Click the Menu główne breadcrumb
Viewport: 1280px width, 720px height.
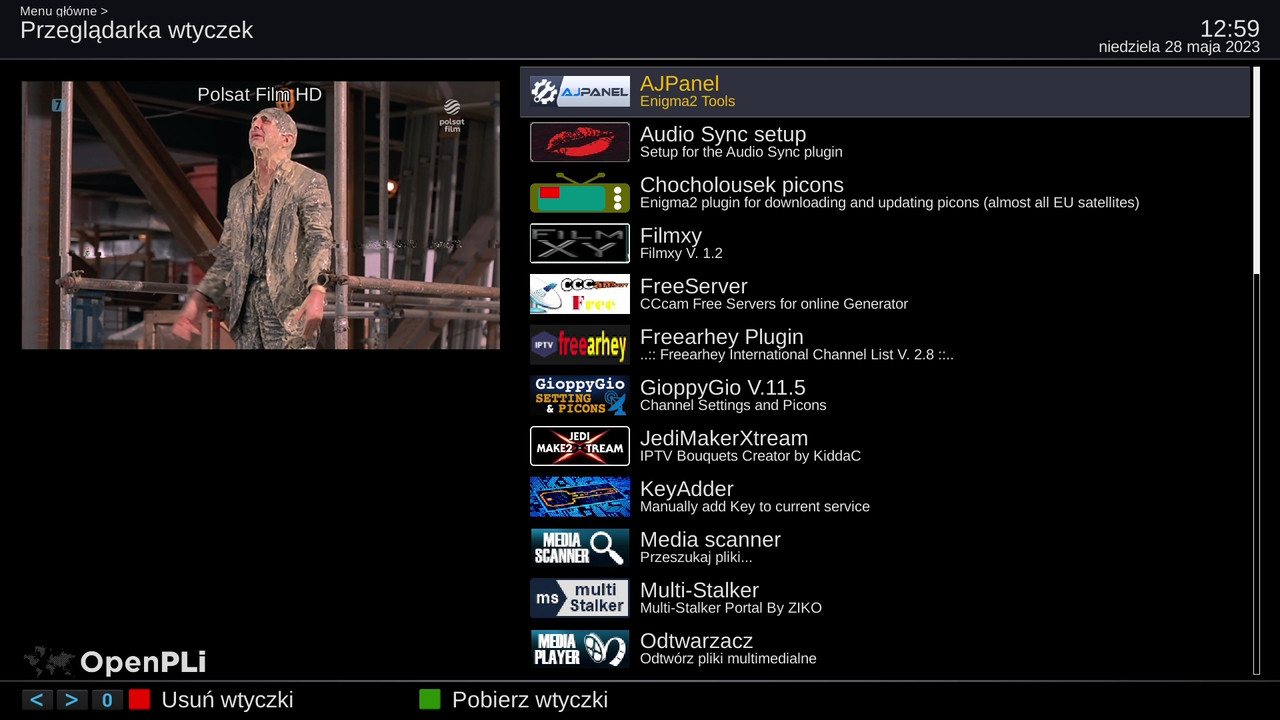(64, 11)
